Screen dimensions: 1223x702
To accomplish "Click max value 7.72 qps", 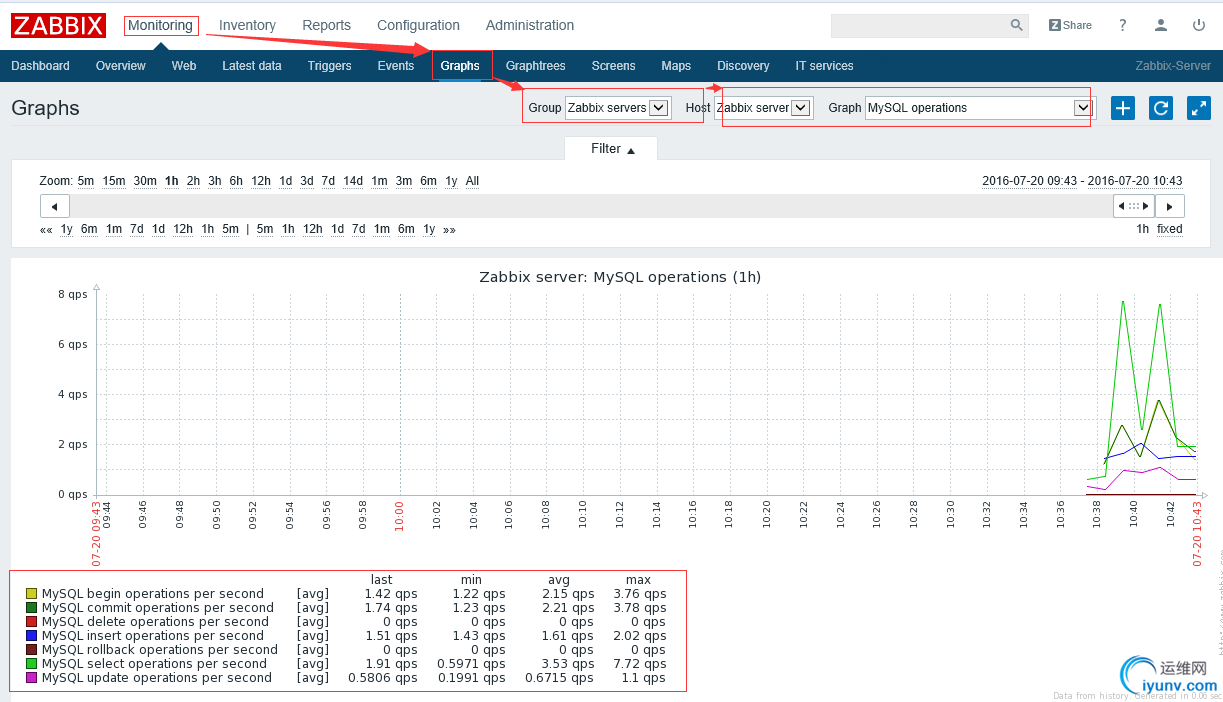I will point(639,664).
